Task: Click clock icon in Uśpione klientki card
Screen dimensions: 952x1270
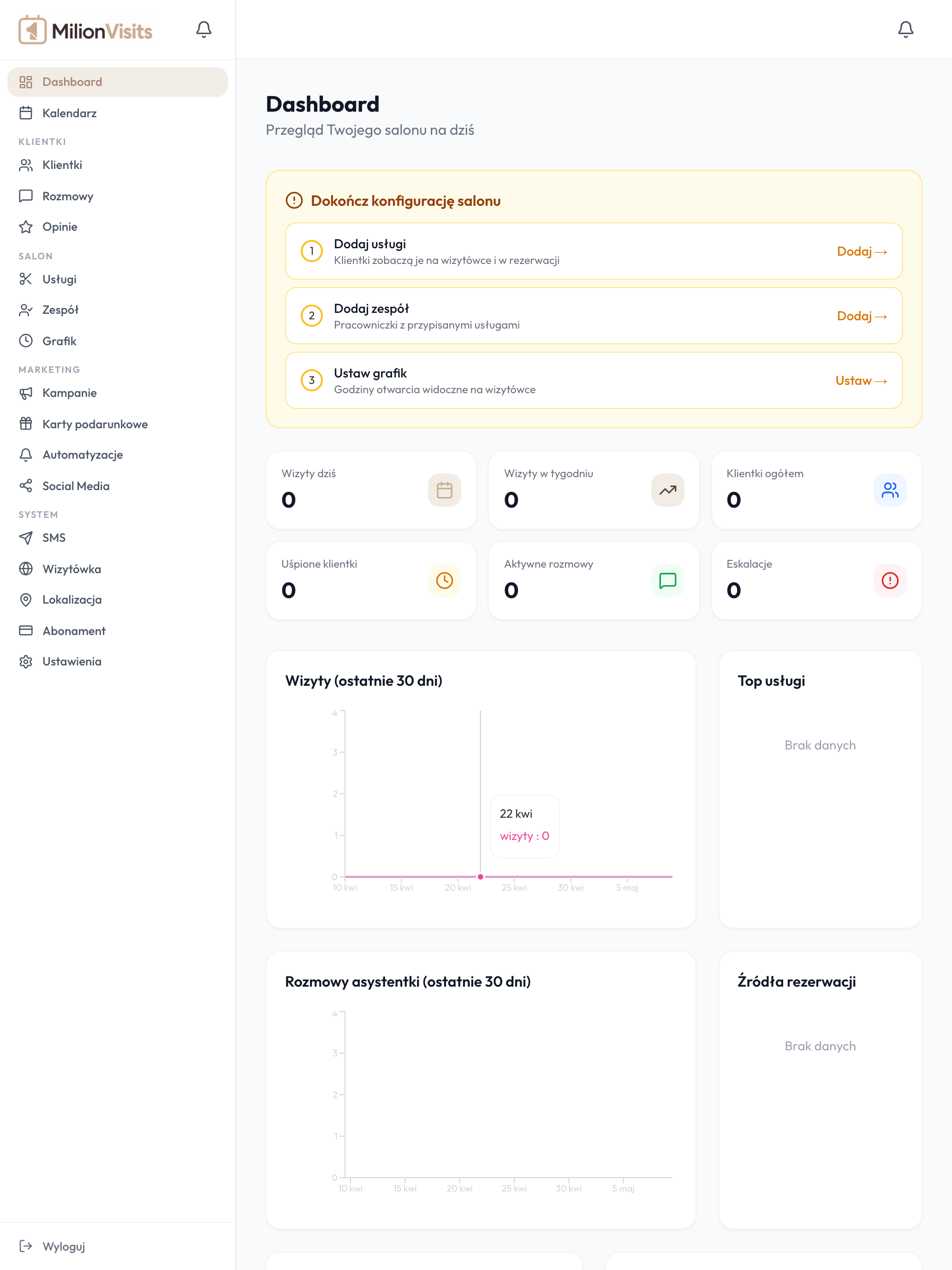Action: pos(445,581)
